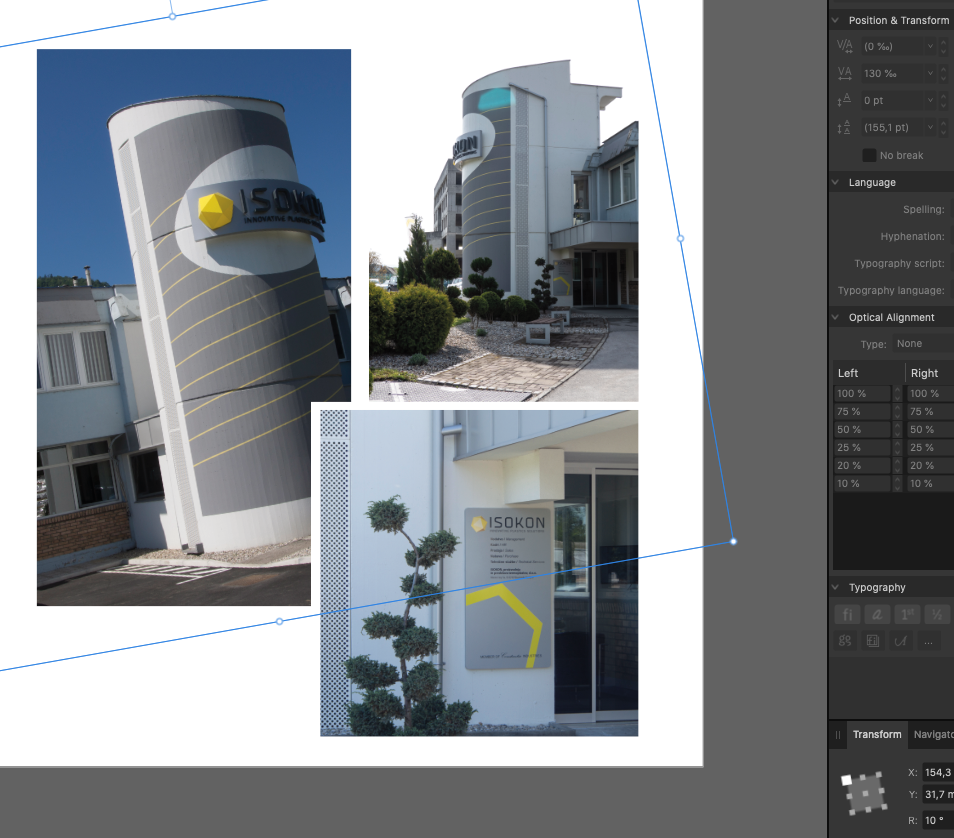The height and width of the screenshot is (838, 954).
Task: Click the bottom-right corner handle of rotated frame
Action: coord(733,541)
